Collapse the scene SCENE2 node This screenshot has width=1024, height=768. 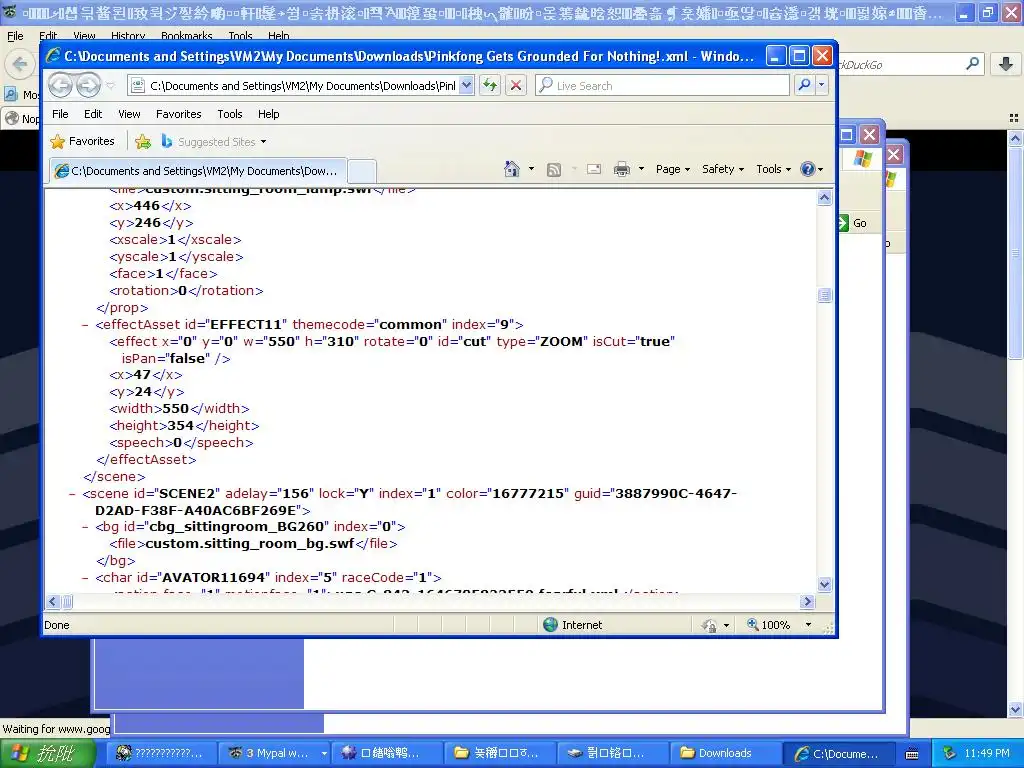72,494
